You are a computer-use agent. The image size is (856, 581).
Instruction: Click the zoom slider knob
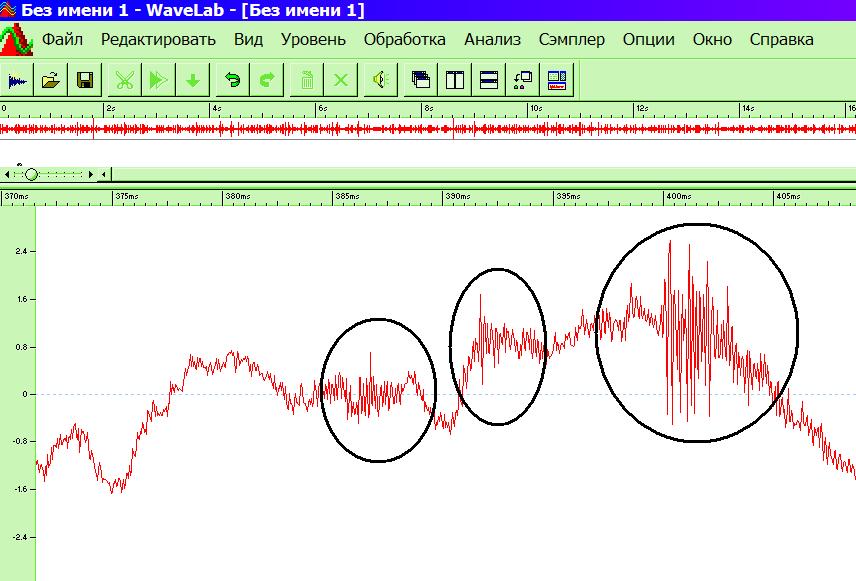click(31, 174)
